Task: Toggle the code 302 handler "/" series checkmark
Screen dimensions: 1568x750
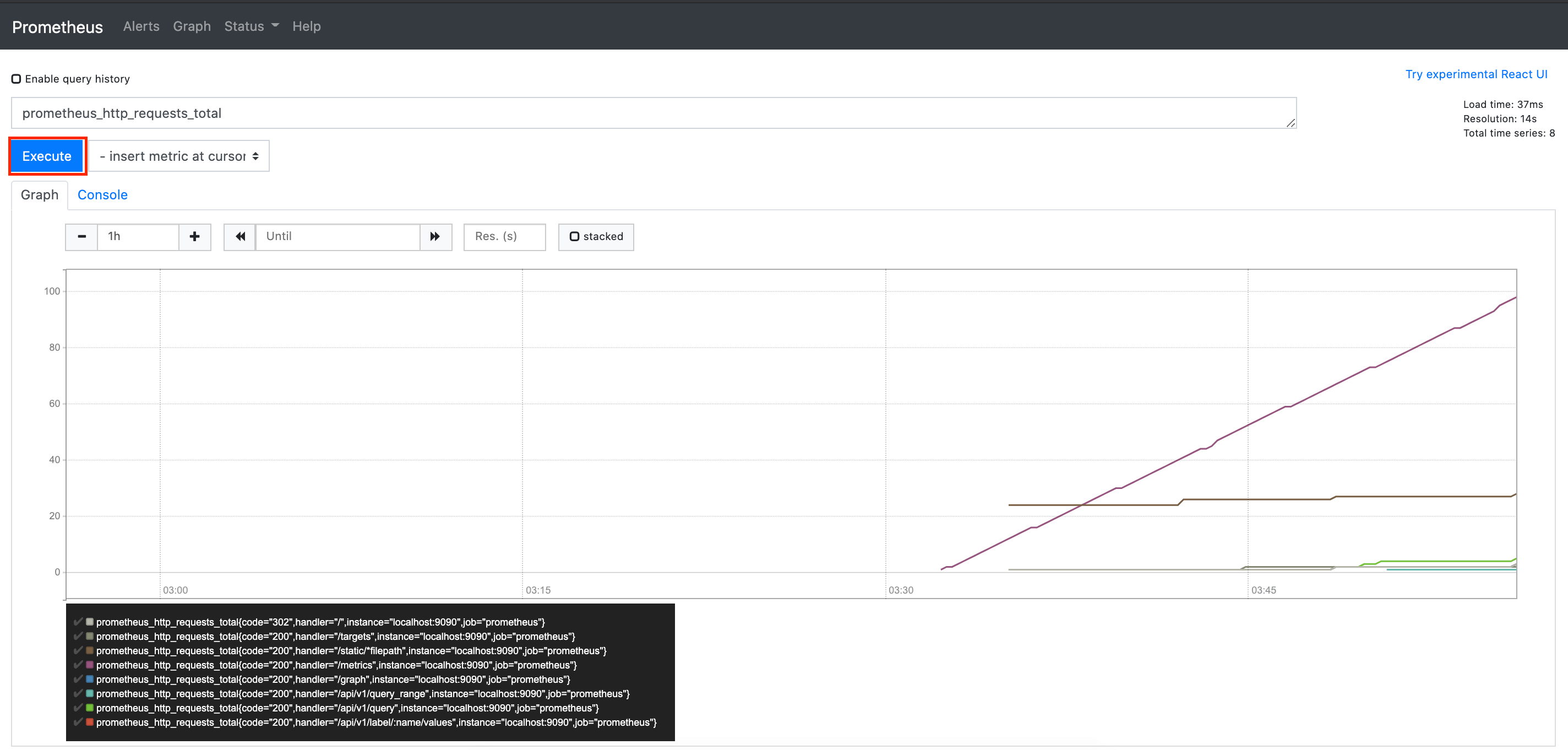Action: (x=78, y=622)
